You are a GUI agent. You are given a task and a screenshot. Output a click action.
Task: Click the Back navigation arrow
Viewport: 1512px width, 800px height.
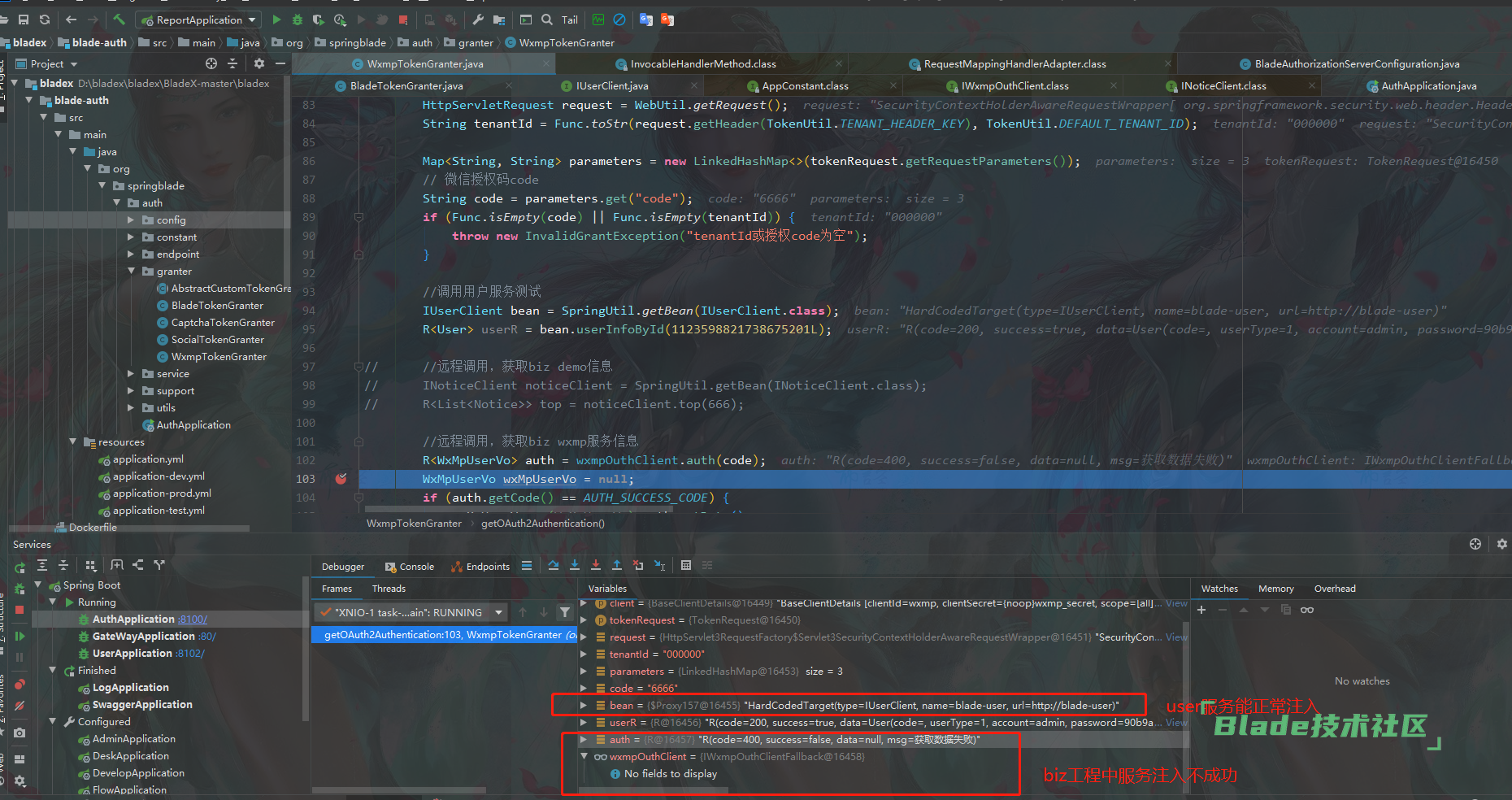[x=72, y=20]
